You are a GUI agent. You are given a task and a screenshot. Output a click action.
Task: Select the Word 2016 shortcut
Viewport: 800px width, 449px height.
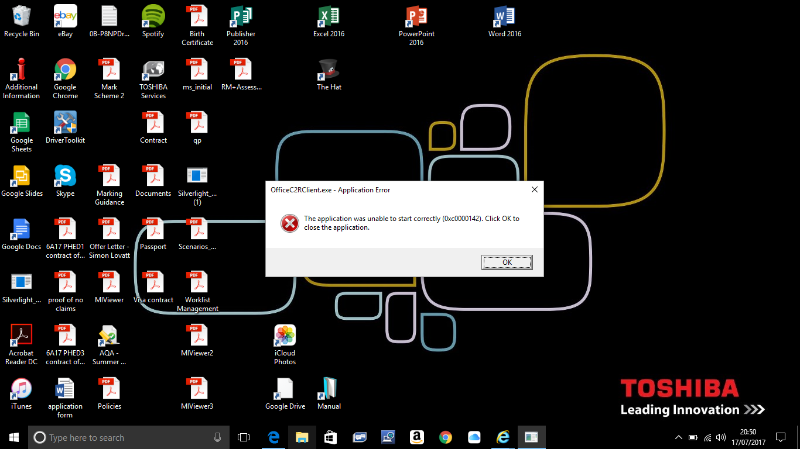(x=505, y=20)
